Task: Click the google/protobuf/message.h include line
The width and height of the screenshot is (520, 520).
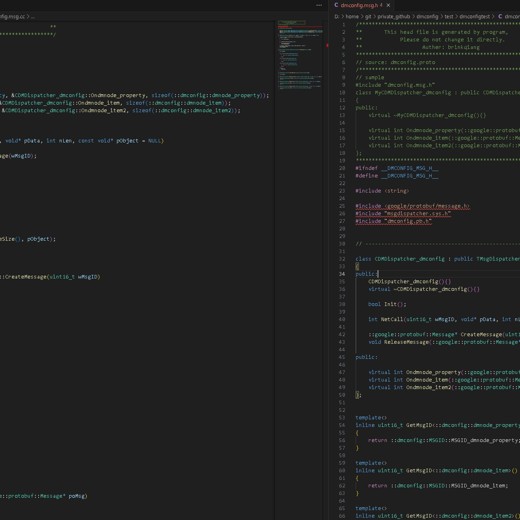Action: 412,206
